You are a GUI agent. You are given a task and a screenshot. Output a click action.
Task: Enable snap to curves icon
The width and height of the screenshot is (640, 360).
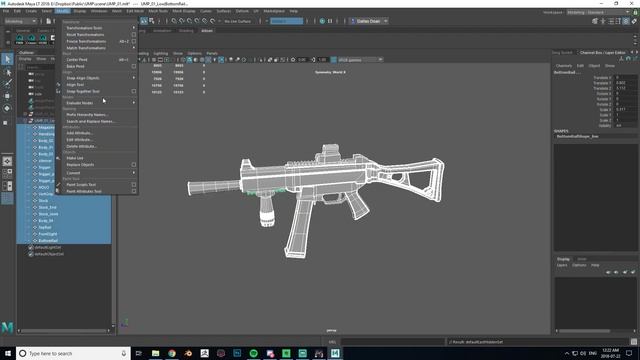[182, 21]
